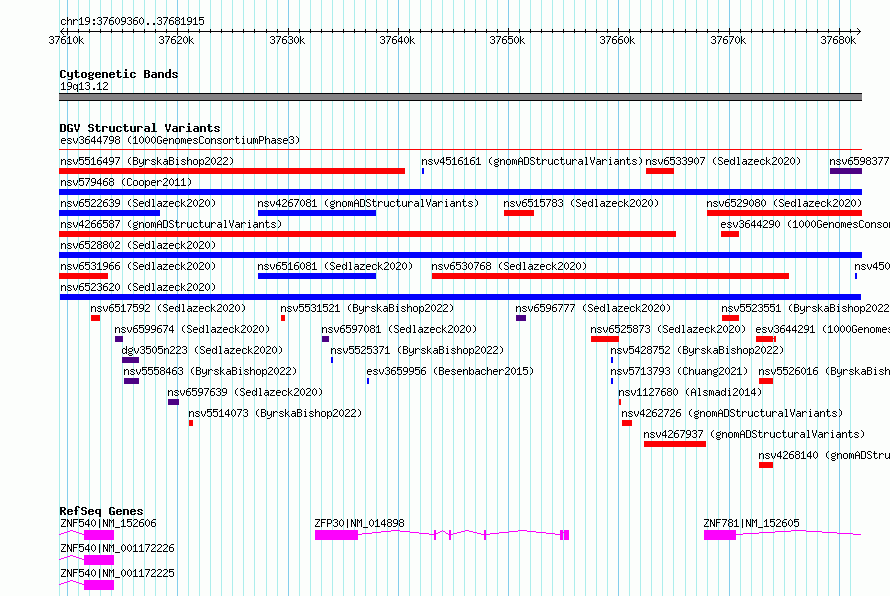Click nsv4266587 long red bar
Screen dimensions: 890x596
(x=367, y=234)
